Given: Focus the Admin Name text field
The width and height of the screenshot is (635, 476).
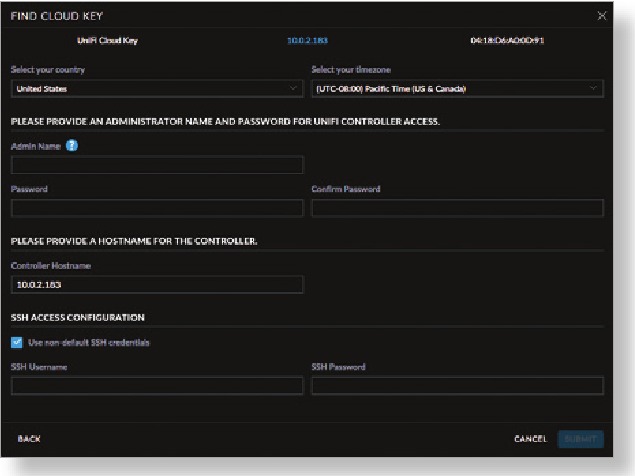Looking at the screenshot, I should click(157, 165).
